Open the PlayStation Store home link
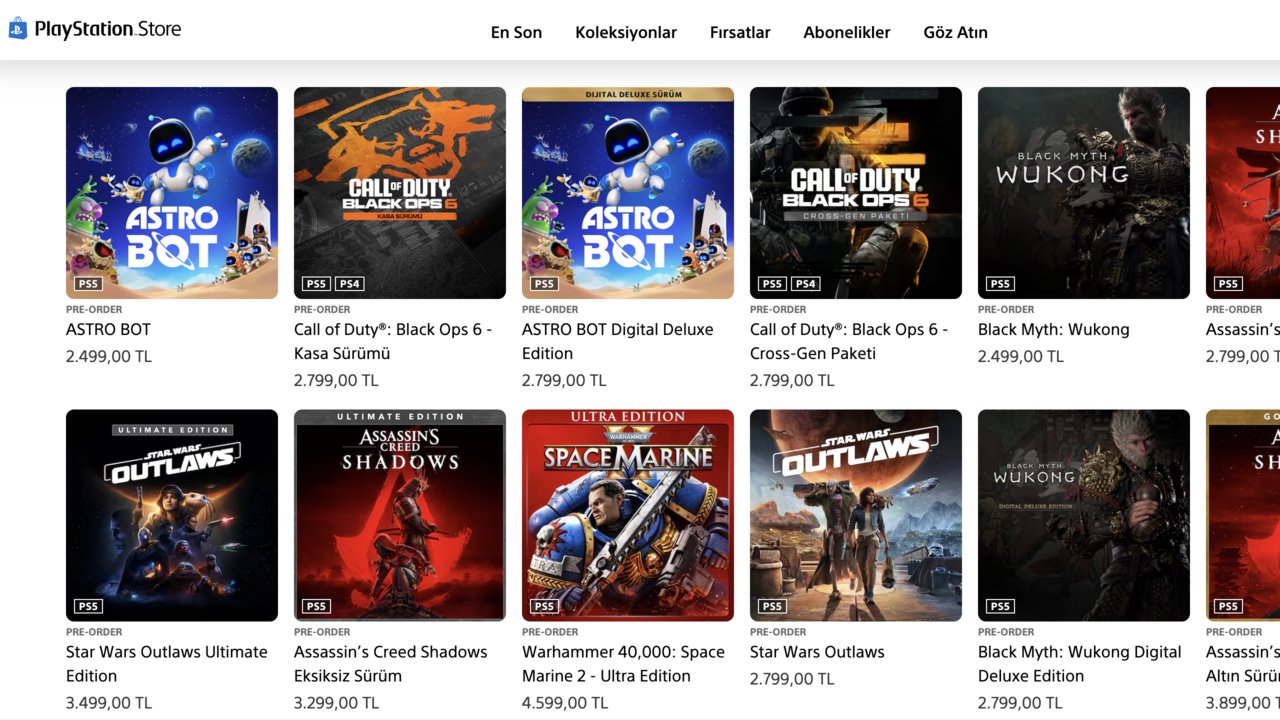The height and width of the screenshot is (720, 1280). click(95, 29)
